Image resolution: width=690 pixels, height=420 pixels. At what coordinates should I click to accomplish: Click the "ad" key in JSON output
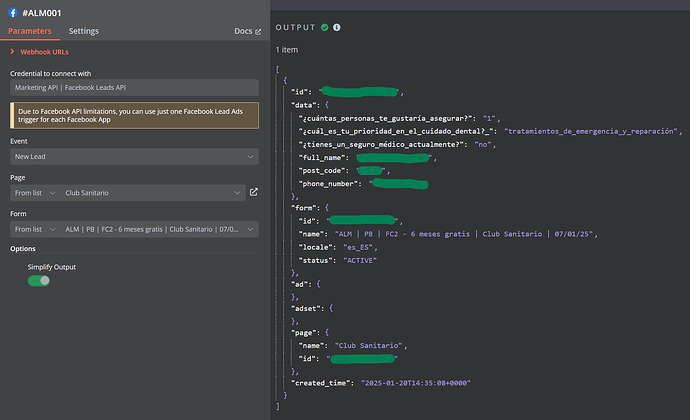[x=300, y=284]
